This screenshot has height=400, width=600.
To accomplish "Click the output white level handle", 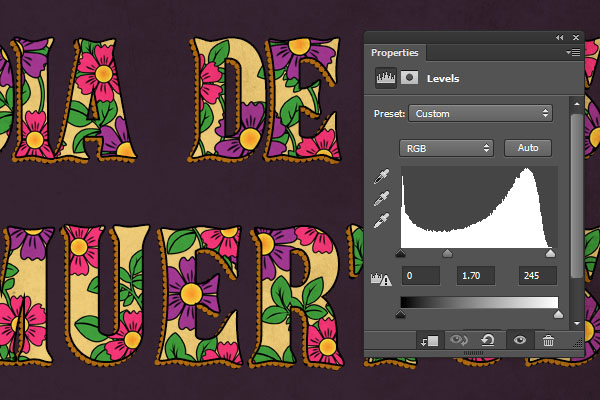I will pos(558,314).
